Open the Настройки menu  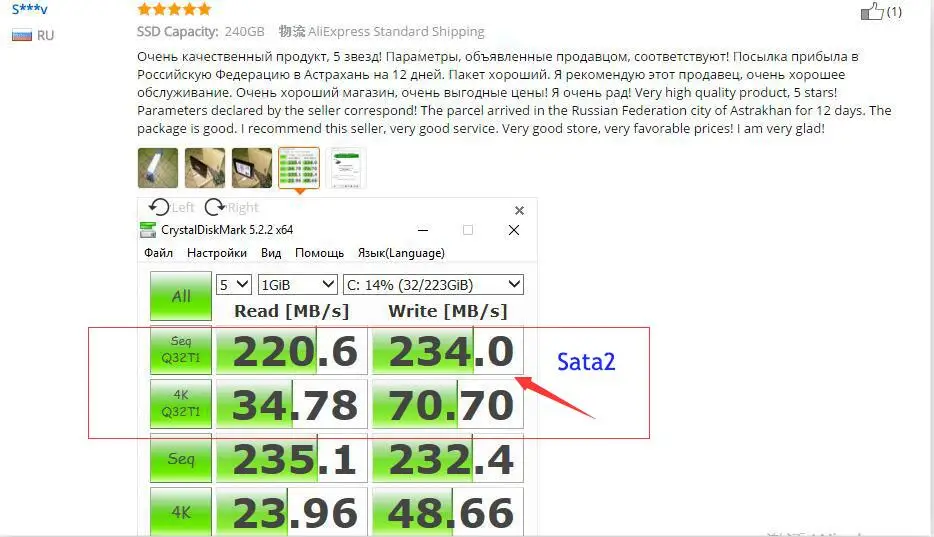[x=217, y=253]
